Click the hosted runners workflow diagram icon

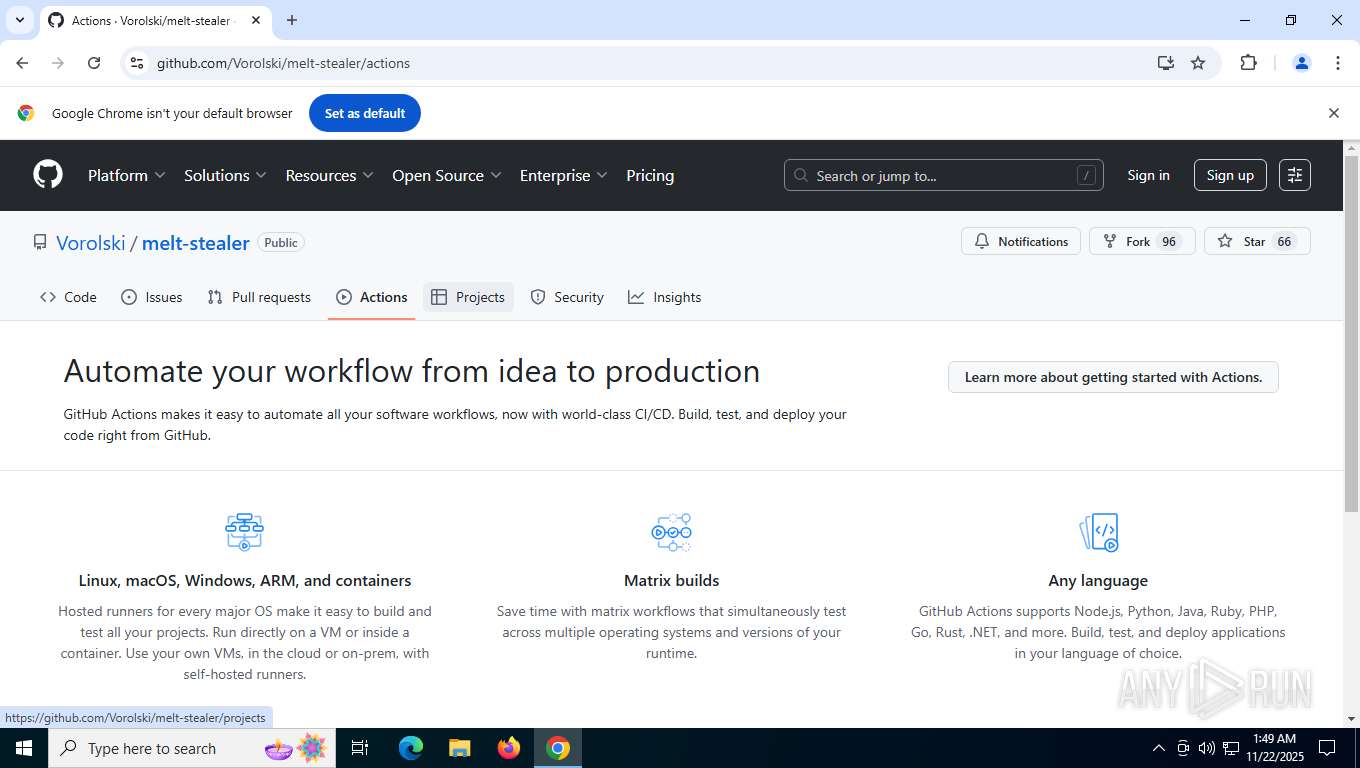coord(244,532)
